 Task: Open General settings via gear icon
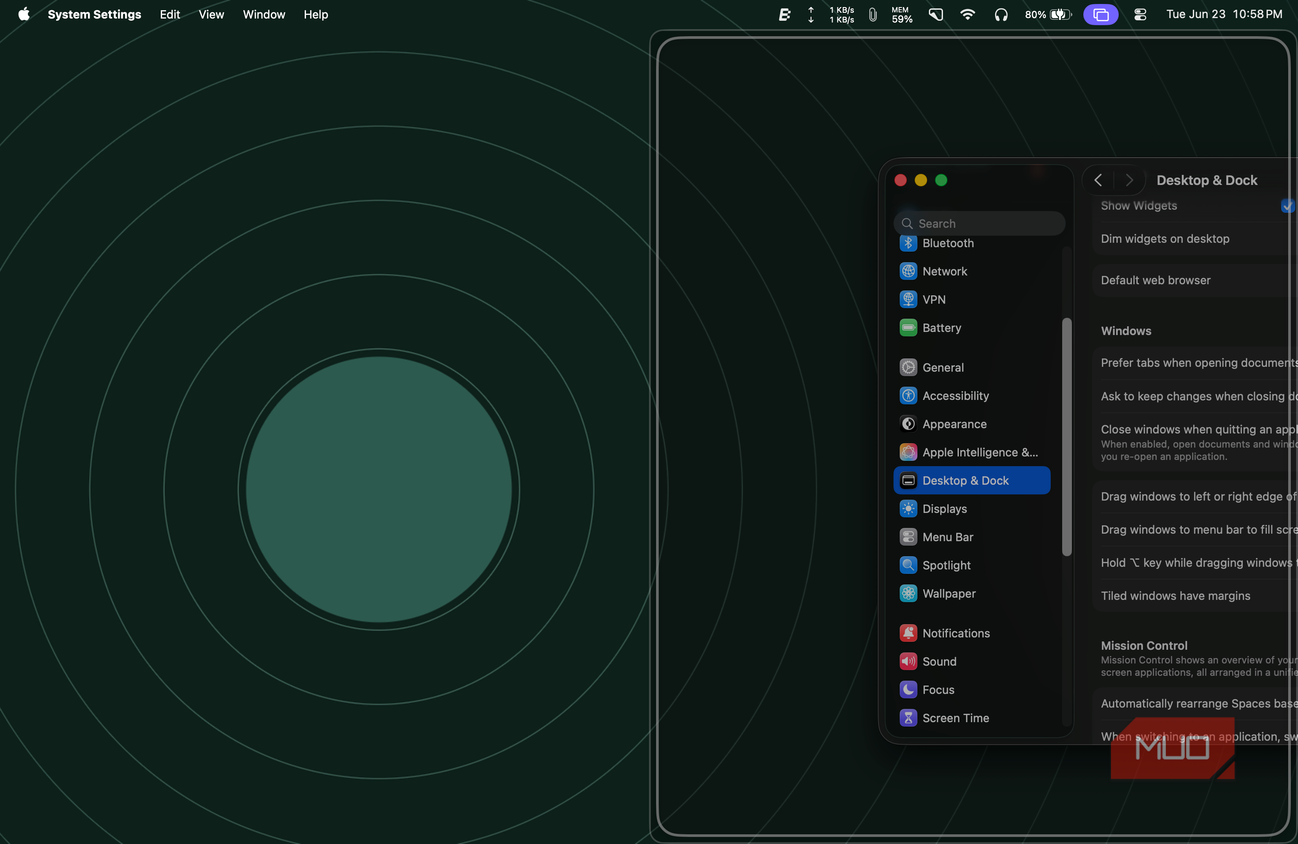(908, 367)
